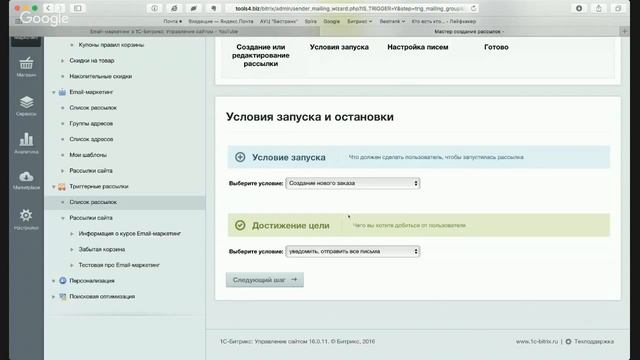
Task: Expand the Персонализация tree node
Action: coord(53,281)
